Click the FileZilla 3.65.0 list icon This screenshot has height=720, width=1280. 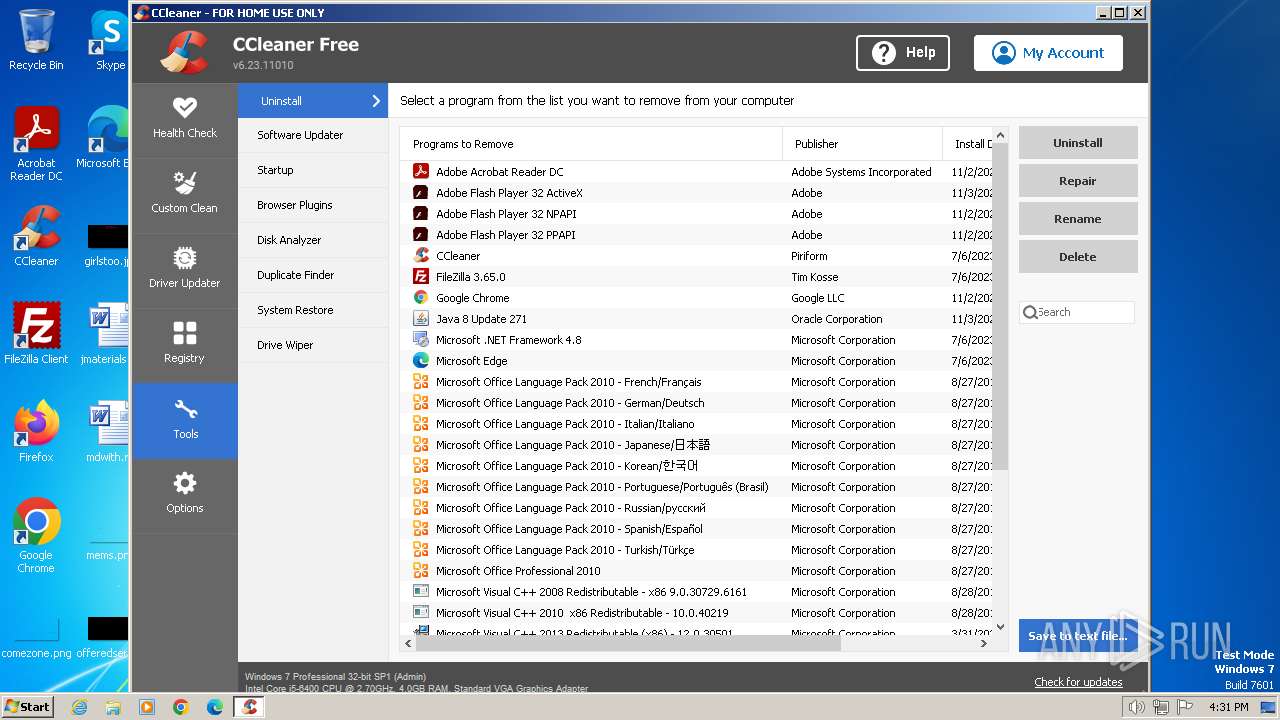pyautogui.click(x=421, y=277)
